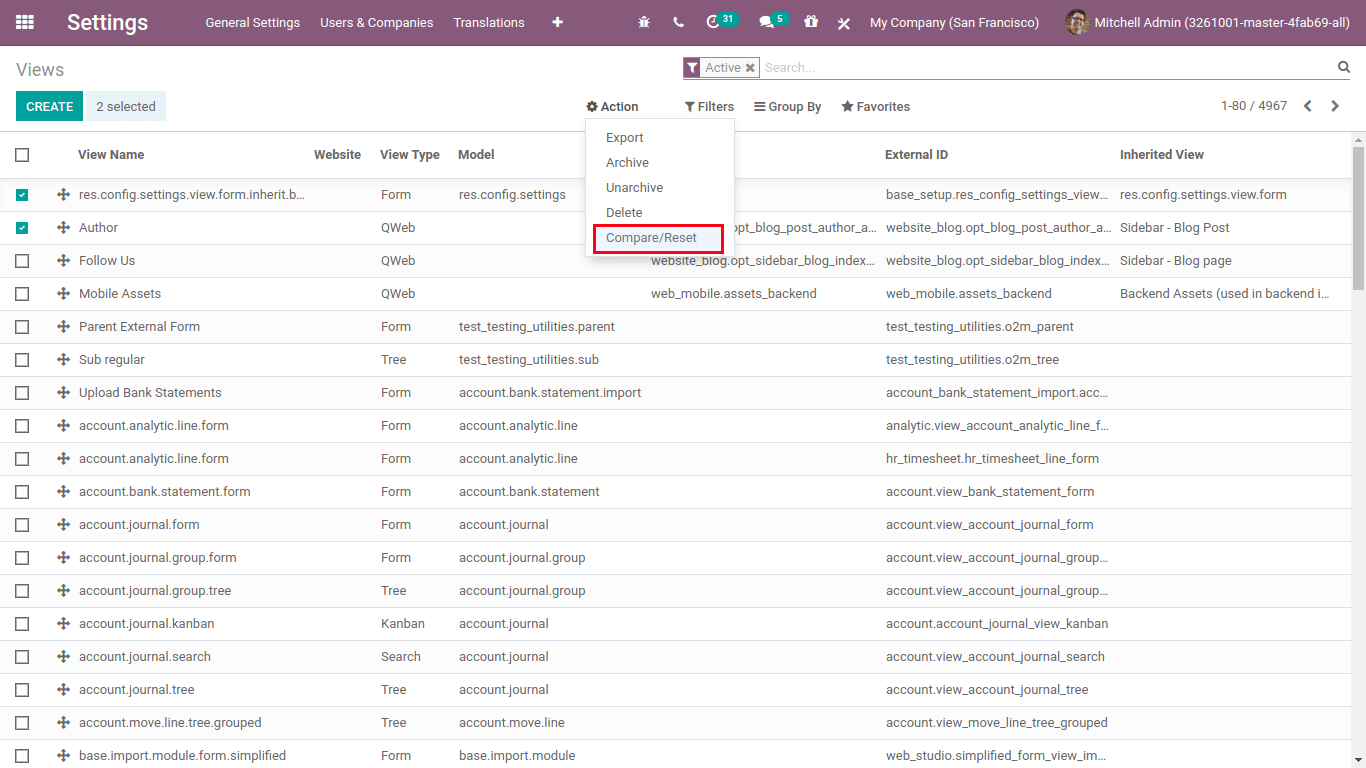Open activities clock icon with badge 31
Screen dimensions: 1366x768
721,21
